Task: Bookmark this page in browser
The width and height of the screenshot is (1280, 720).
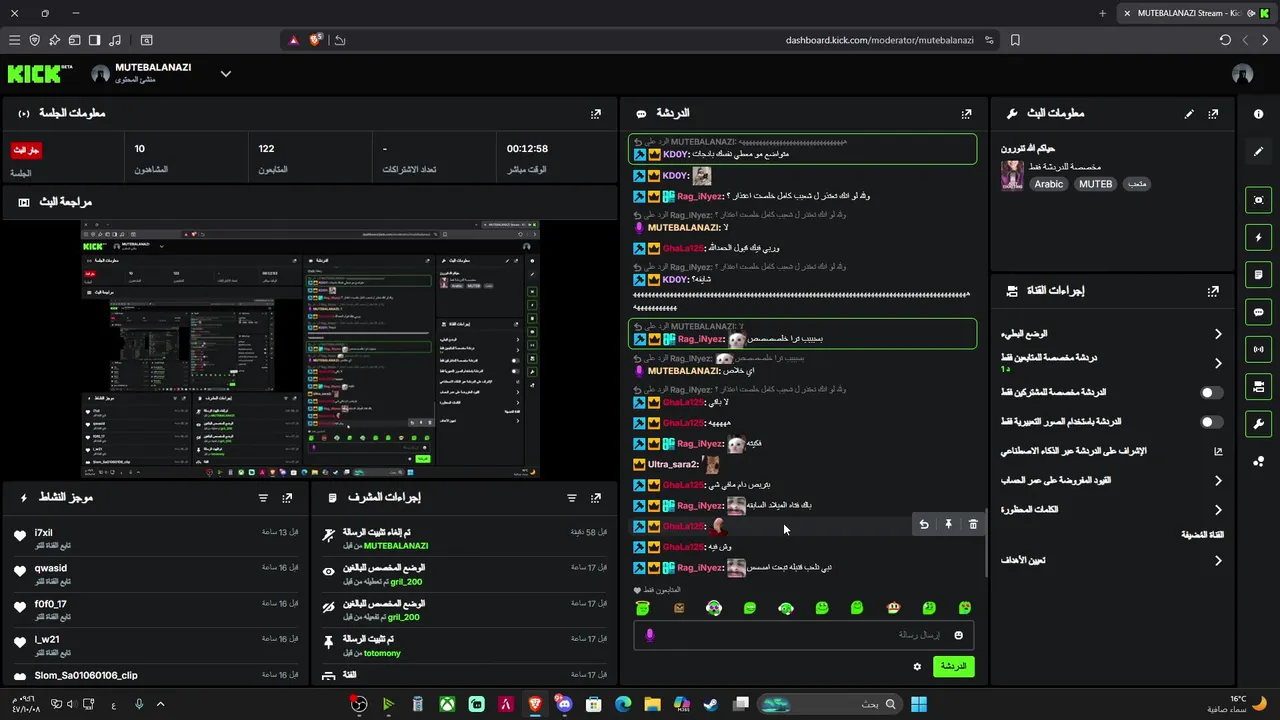Action: tap(1015, 40)
